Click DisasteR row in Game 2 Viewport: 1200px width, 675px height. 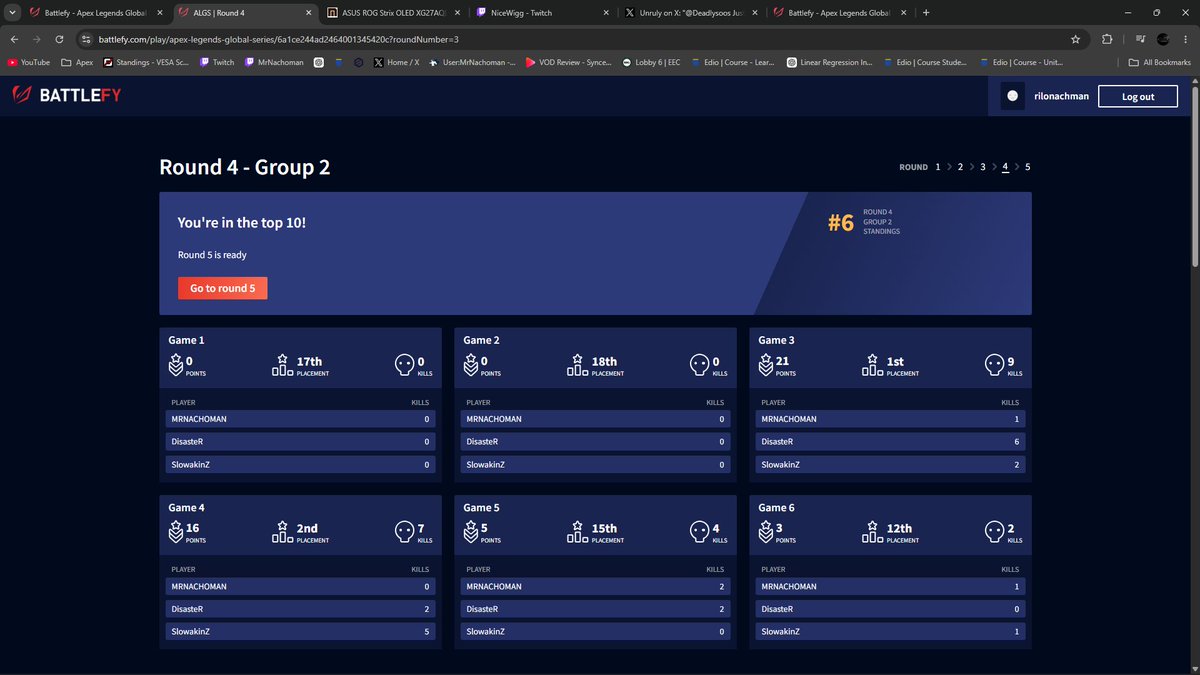click(x=595, y=441)
